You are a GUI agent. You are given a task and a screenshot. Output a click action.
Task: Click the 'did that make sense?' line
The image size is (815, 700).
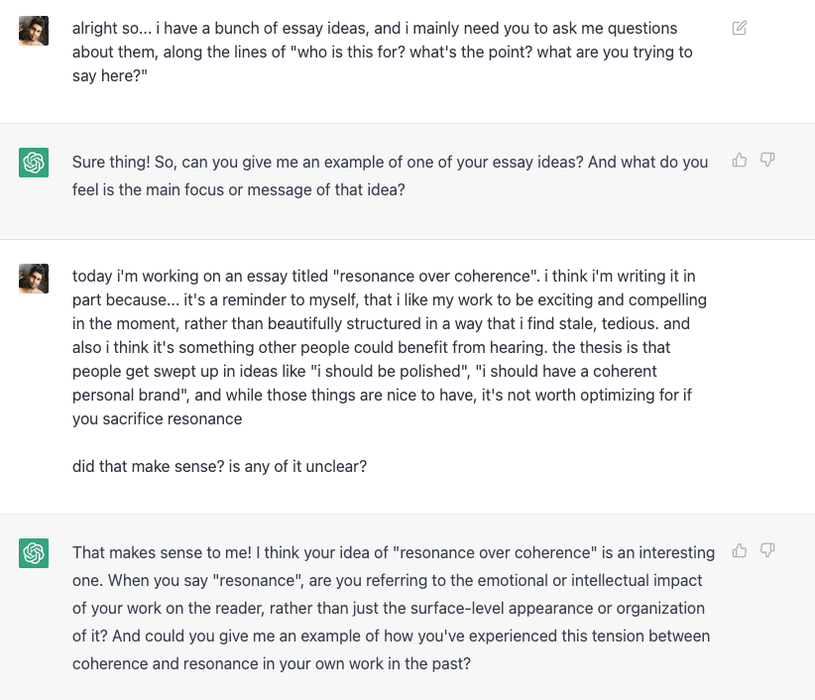[x=219, y=466]
